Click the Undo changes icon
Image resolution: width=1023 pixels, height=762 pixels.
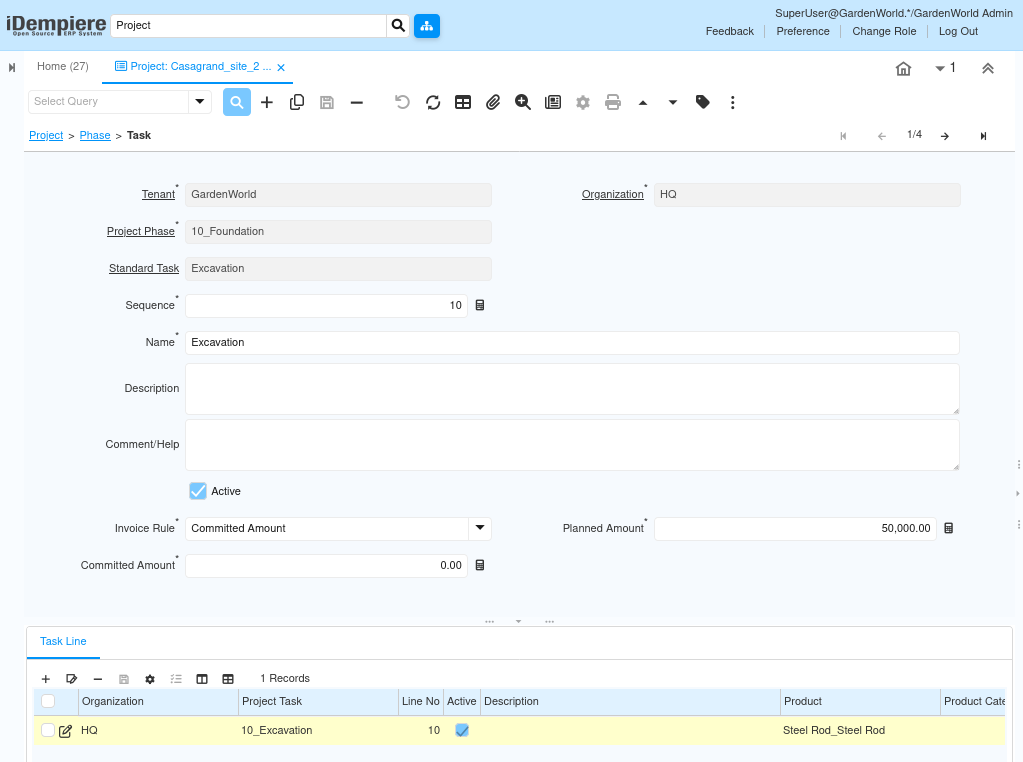402,102
